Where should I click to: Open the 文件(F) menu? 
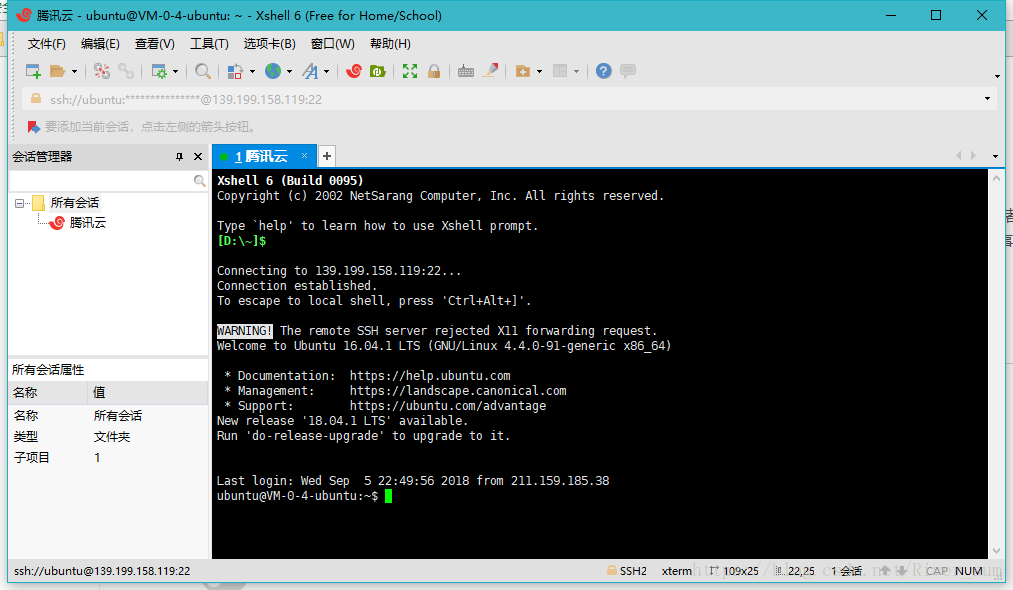pyautogui.click(x=47, y=44)
